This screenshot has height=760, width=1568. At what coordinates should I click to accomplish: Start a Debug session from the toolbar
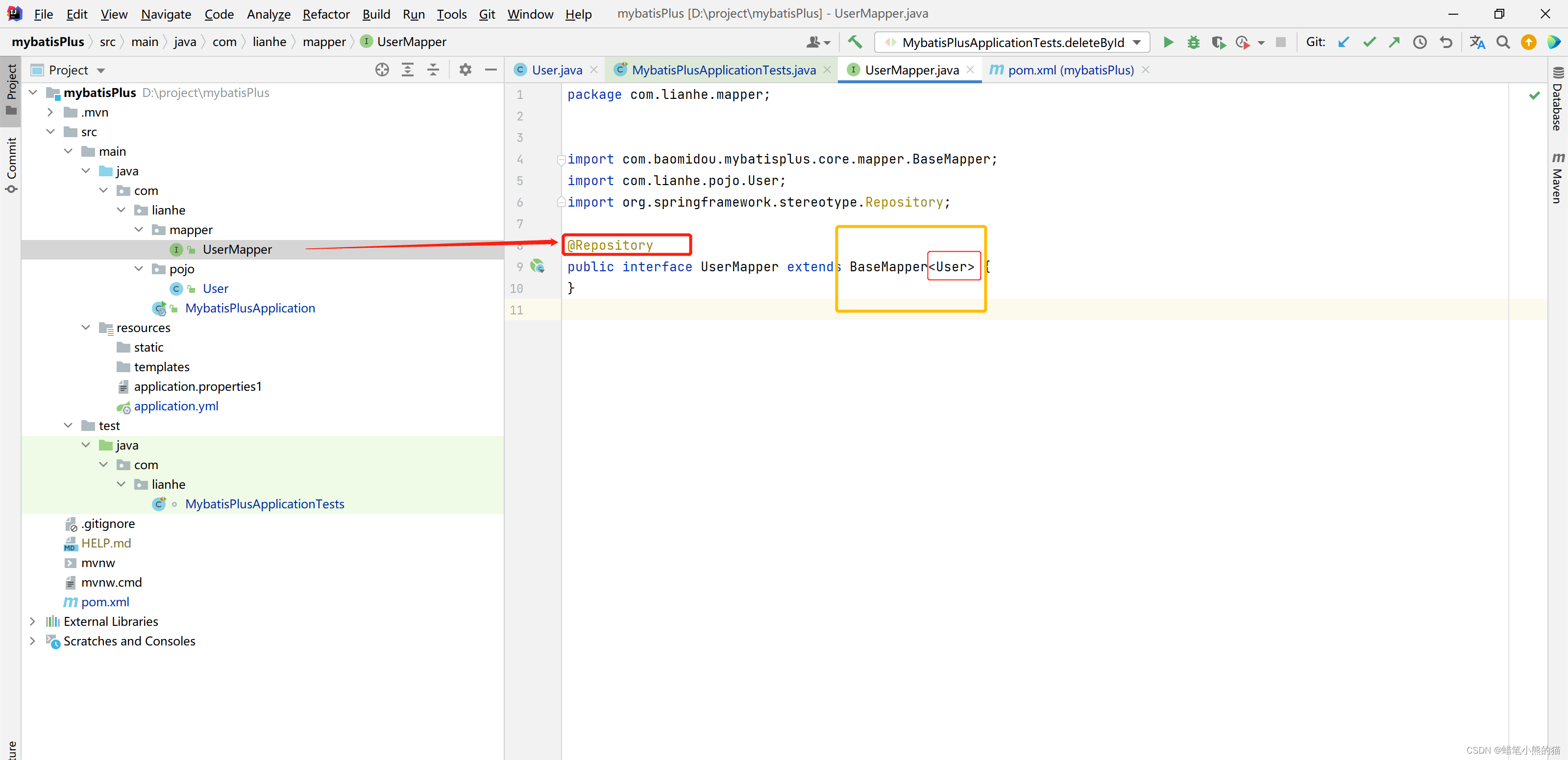pyautogui.click(x=1193, y=42)
